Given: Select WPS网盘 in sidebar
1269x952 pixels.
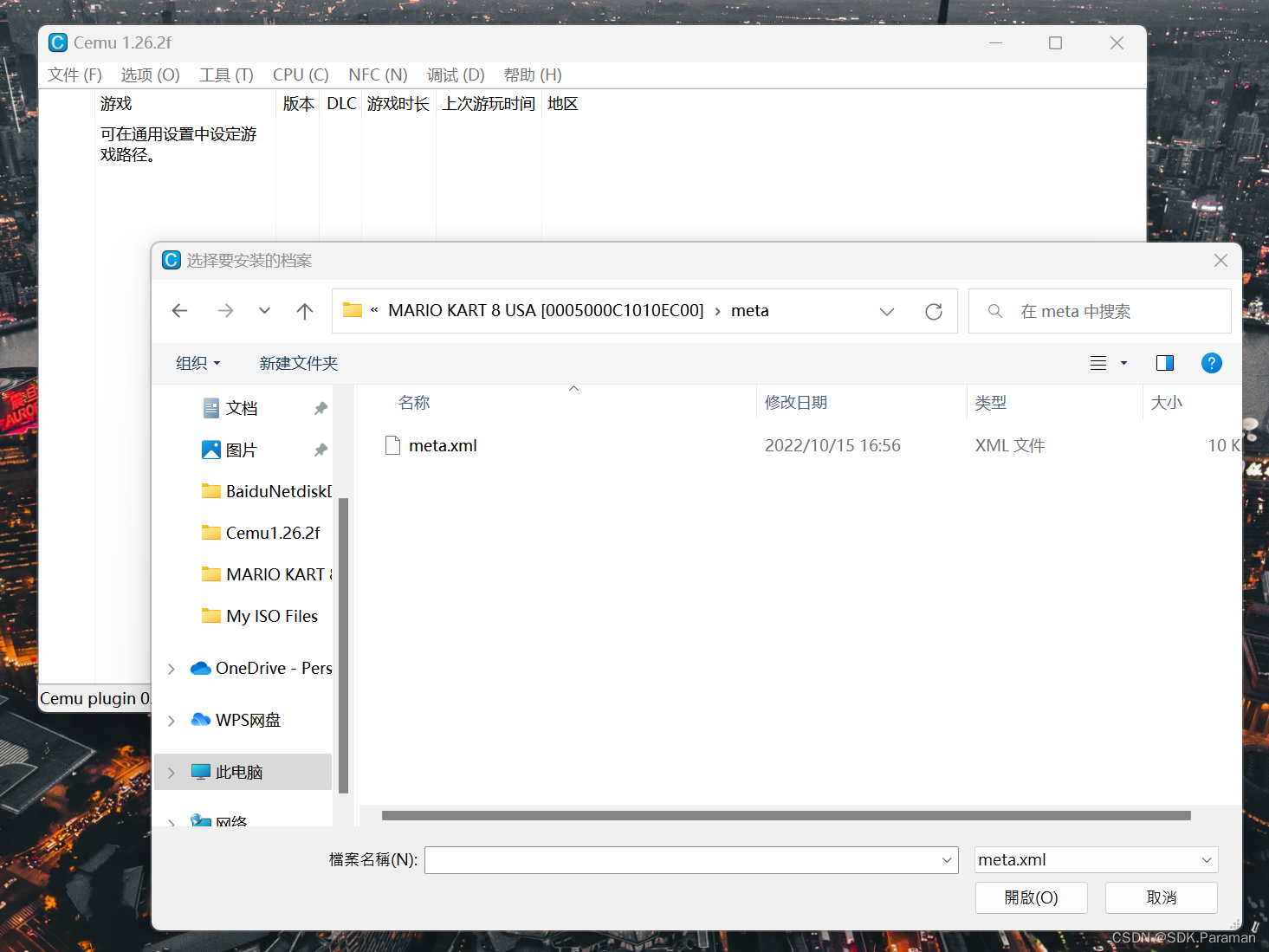Looking at the screenshot, I should [x=236, y=720].
